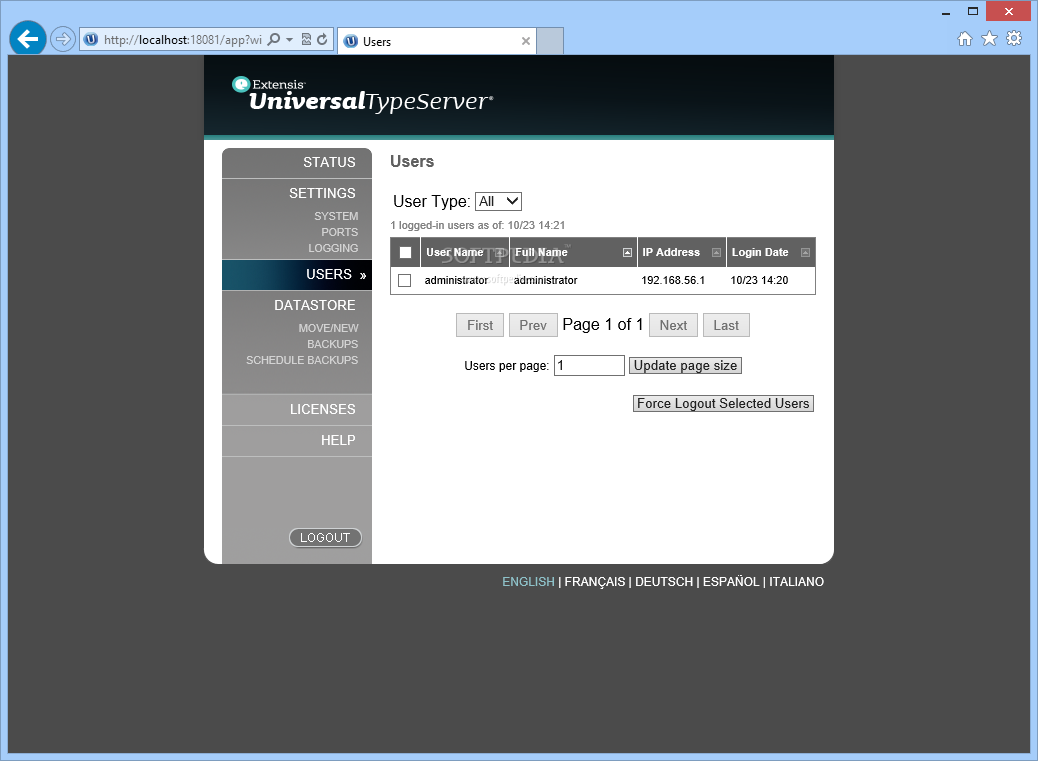
Task: Minimize the browser window
Action: point(946,11)
